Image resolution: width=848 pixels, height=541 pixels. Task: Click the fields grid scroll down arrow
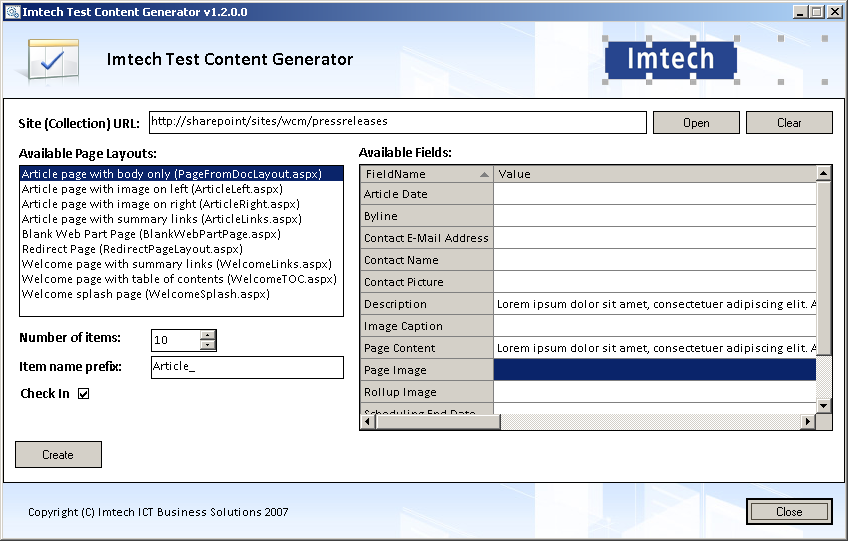tap(823, 405)
